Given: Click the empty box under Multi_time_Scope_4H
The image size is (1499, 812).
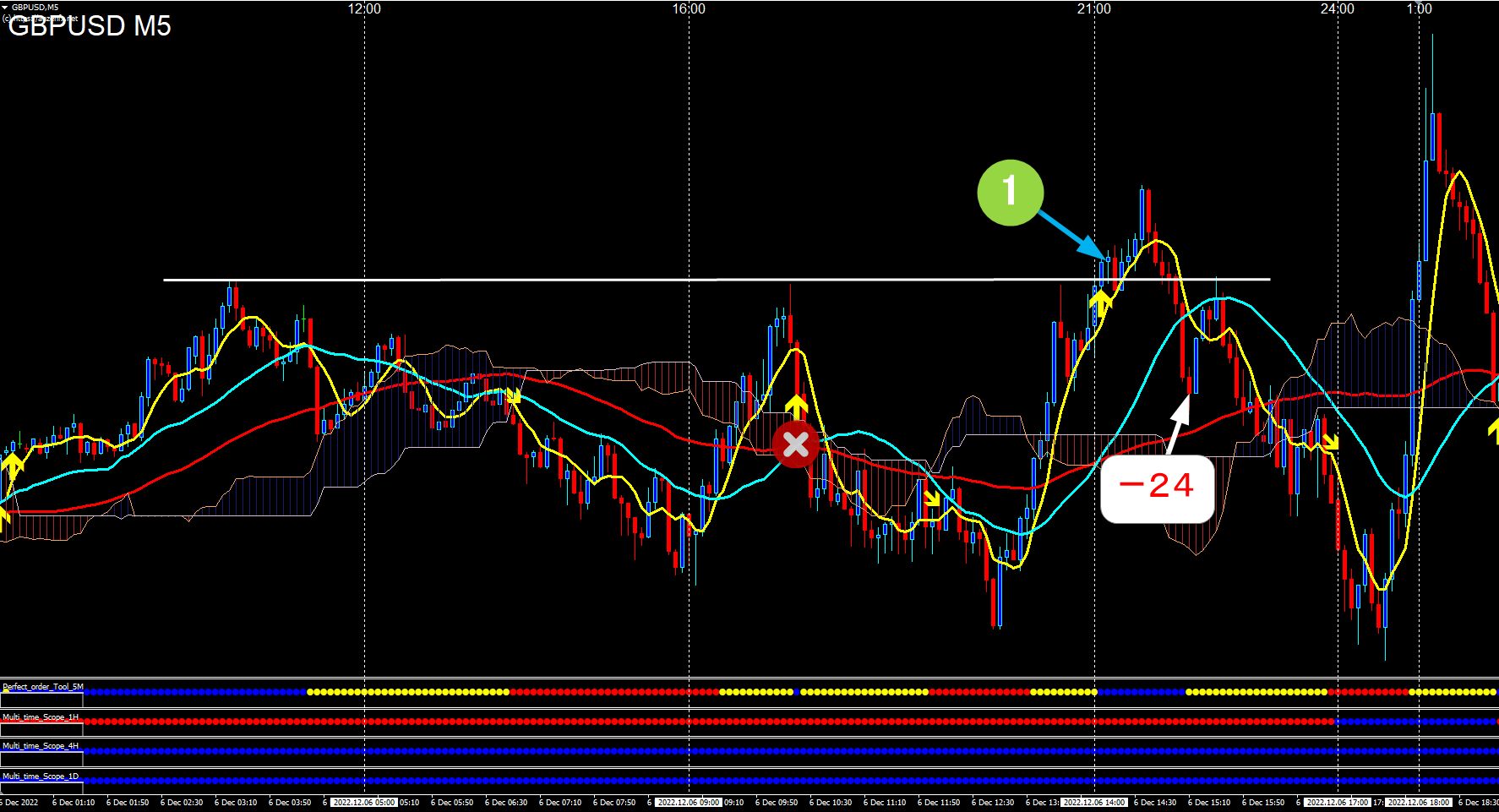Looking at the screenshot, I should [x=42, y=759].
